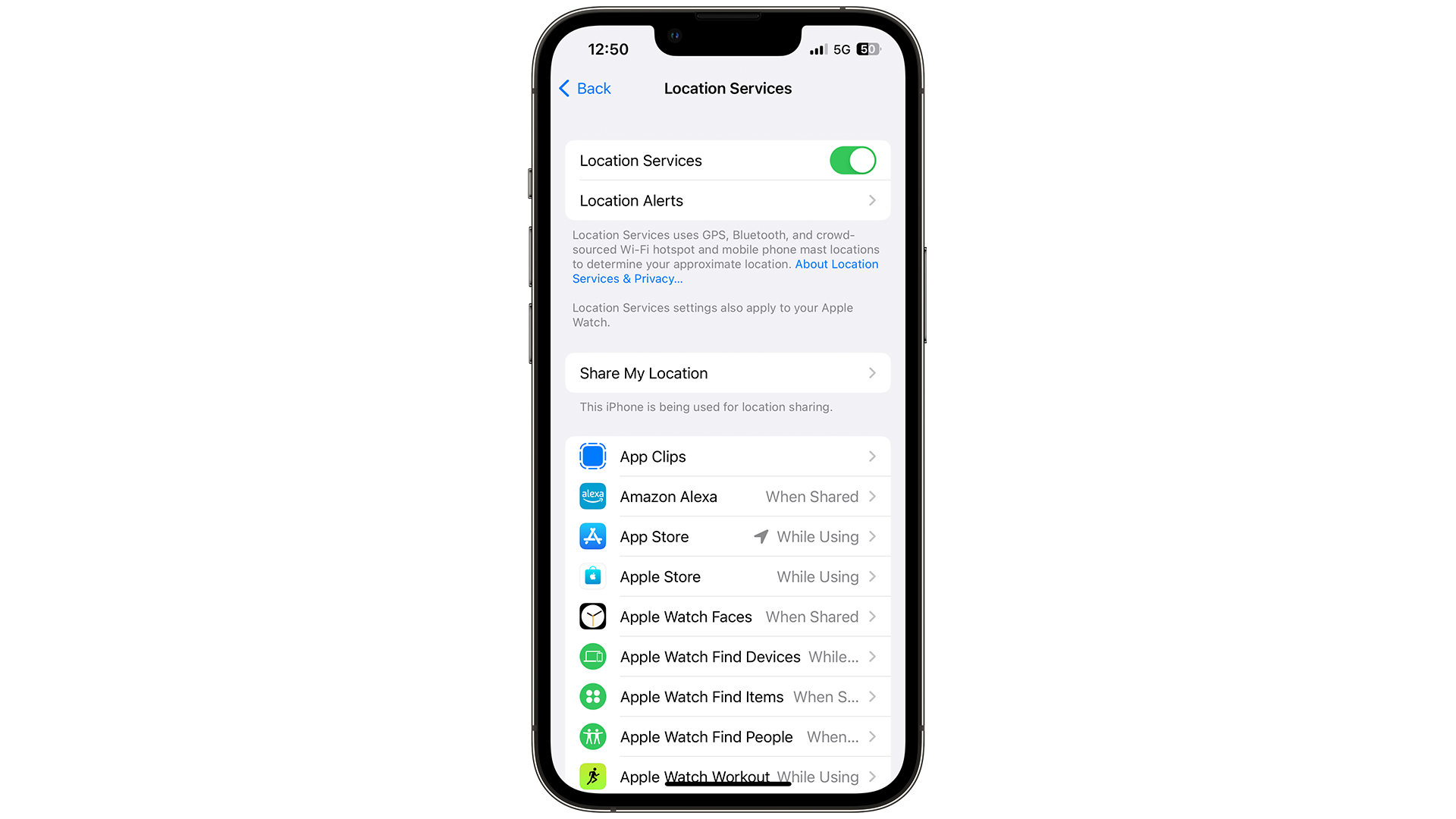This screenshot has width=1456, height=819.
Task: Tap the Apple Watch Faces icon
Action: click(591, 617)
